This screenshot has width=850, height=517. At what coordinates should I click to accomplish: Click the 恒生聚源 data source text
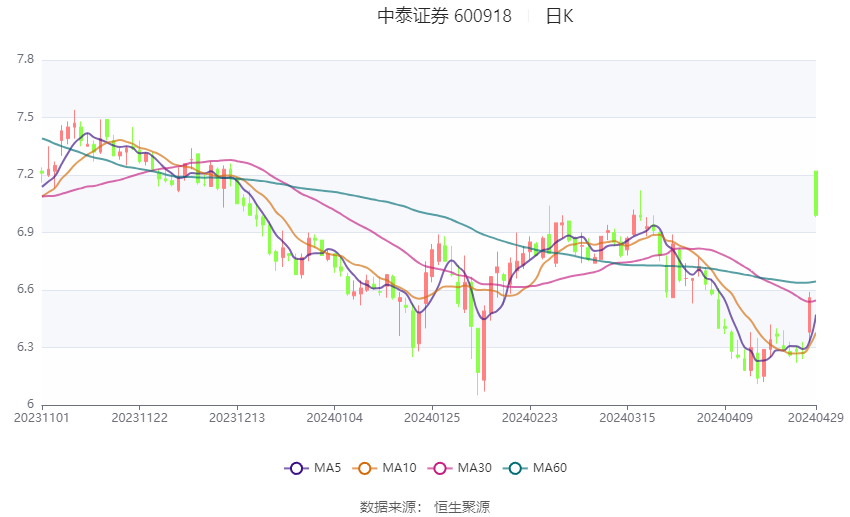tap(461, 507)
